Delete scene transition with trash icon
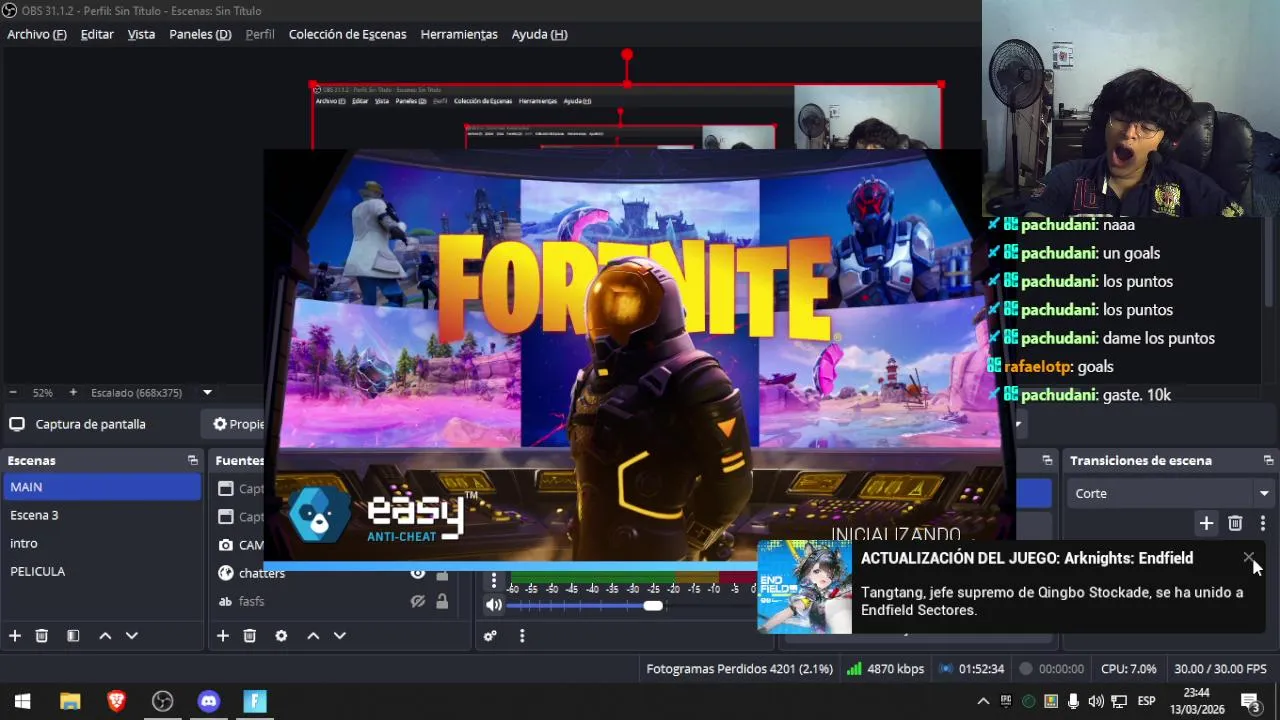This screenshot has width=1280, height=720. 1235,523
